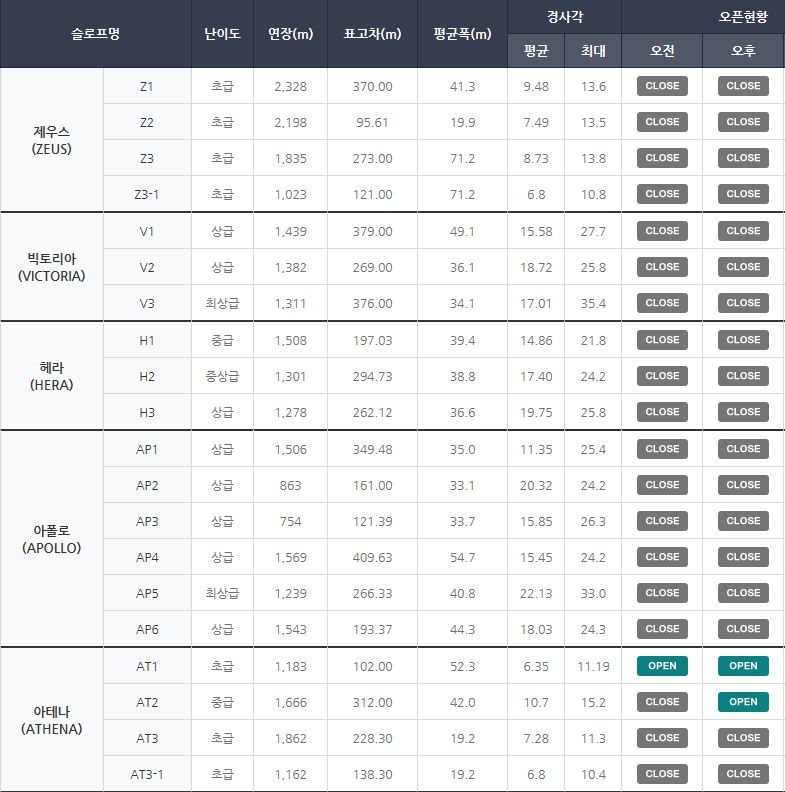The image size is (785, 792).
Task: Click the 연장(m) column header
Action: [290, 34]
